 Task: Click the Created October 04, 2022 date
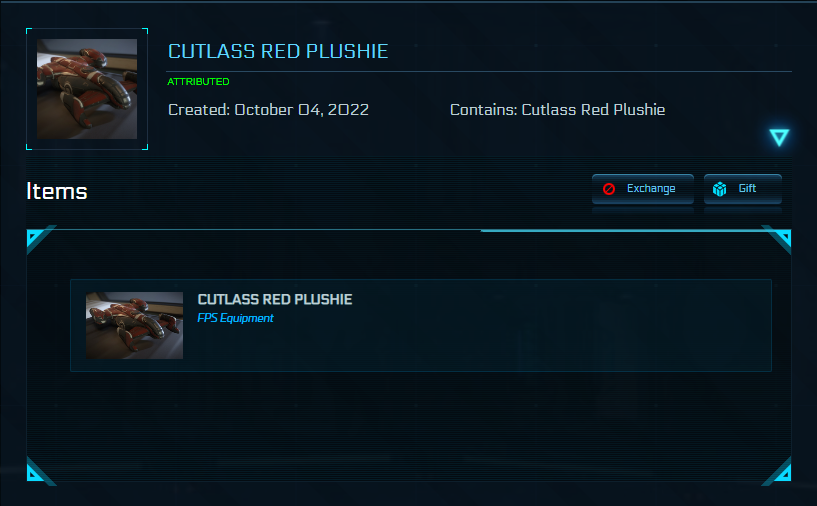click(268, 109)
